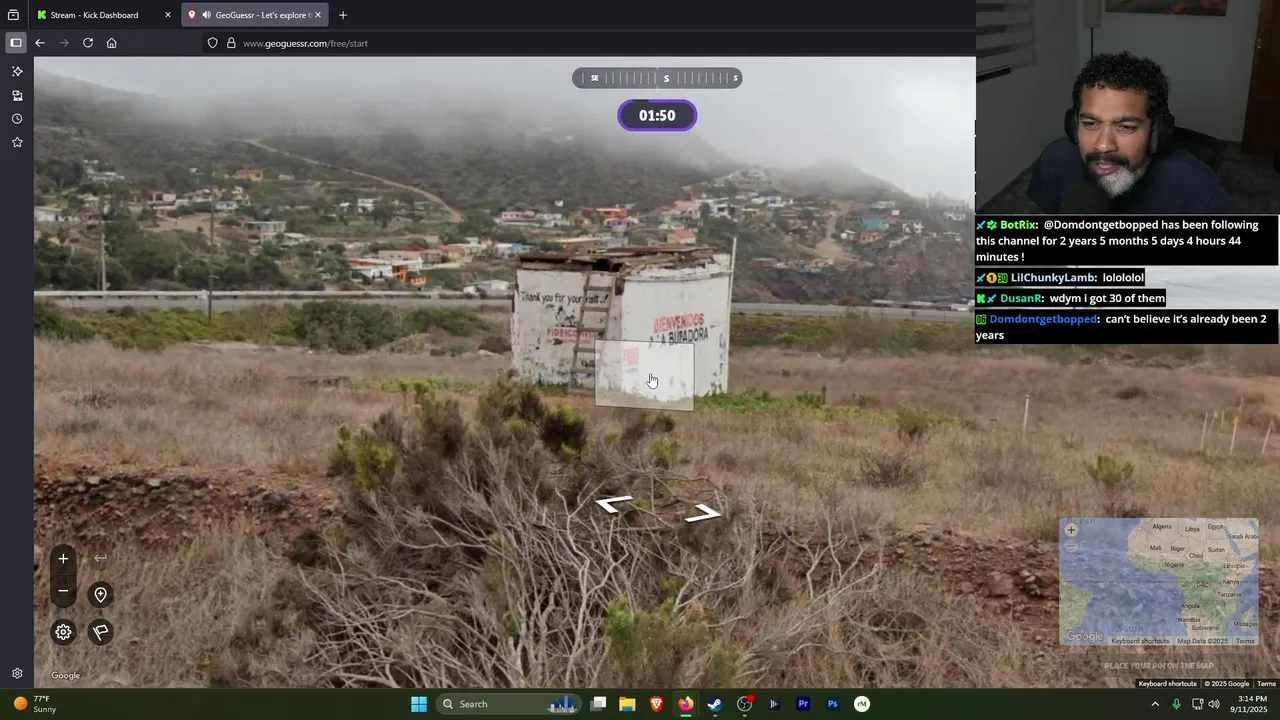Viewport: 1280px width, 720px height.
Task: Open the guess mini-map over Africa
Action: click(x=1159, y=581)
